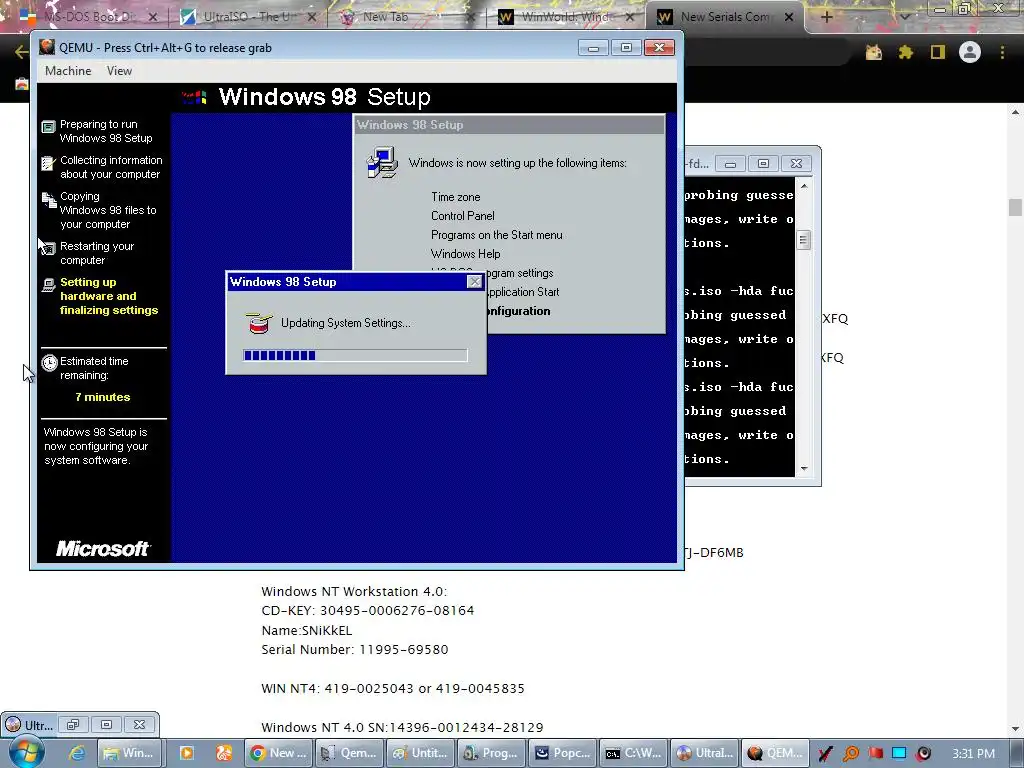Image resolution: width=1024 pixels, height=768 pixels.
Task: Switch to the UltraISO browser tab
Action: (248, 17)
